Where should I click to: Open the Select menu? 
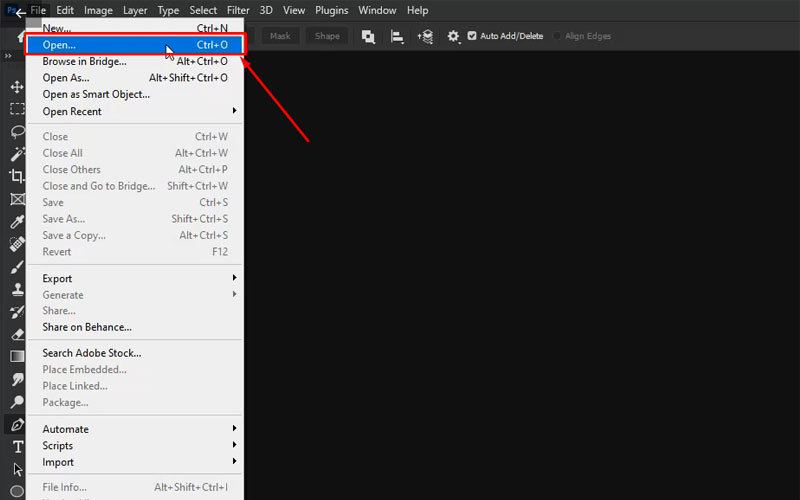coord(203,10)
